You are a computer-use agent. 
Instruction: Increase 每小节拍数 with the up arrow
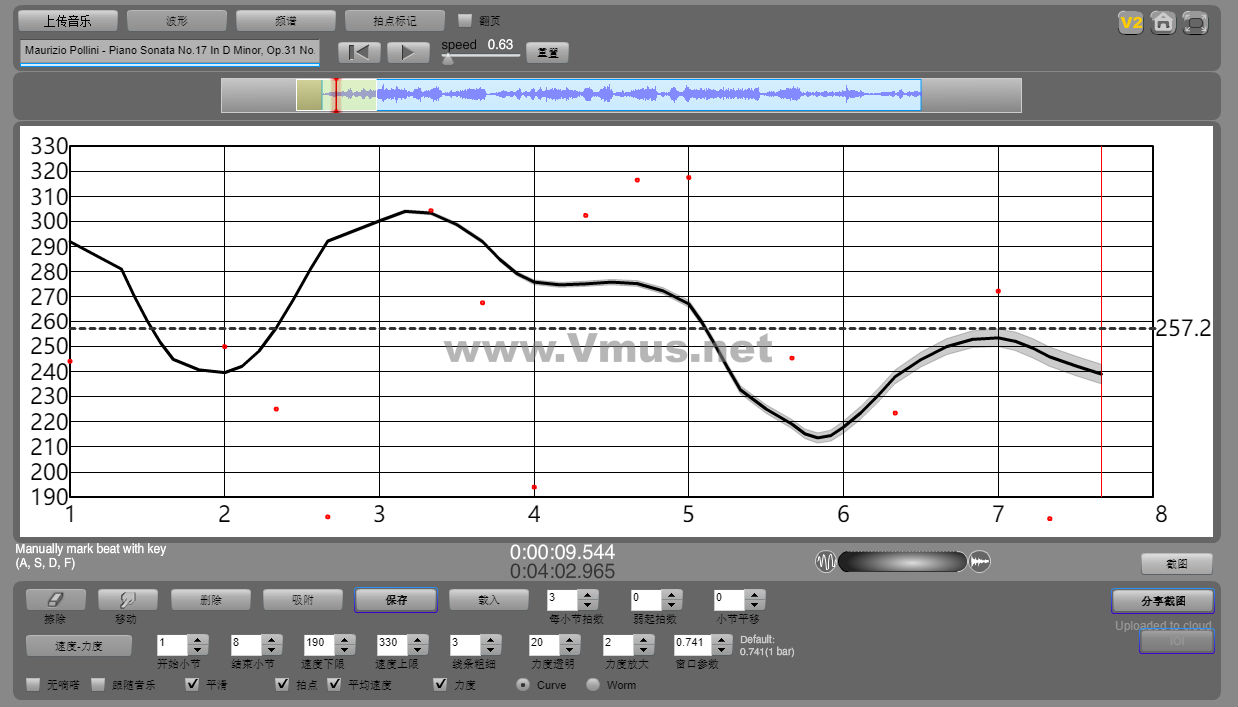pyautogui.click(x=588, y=595)
